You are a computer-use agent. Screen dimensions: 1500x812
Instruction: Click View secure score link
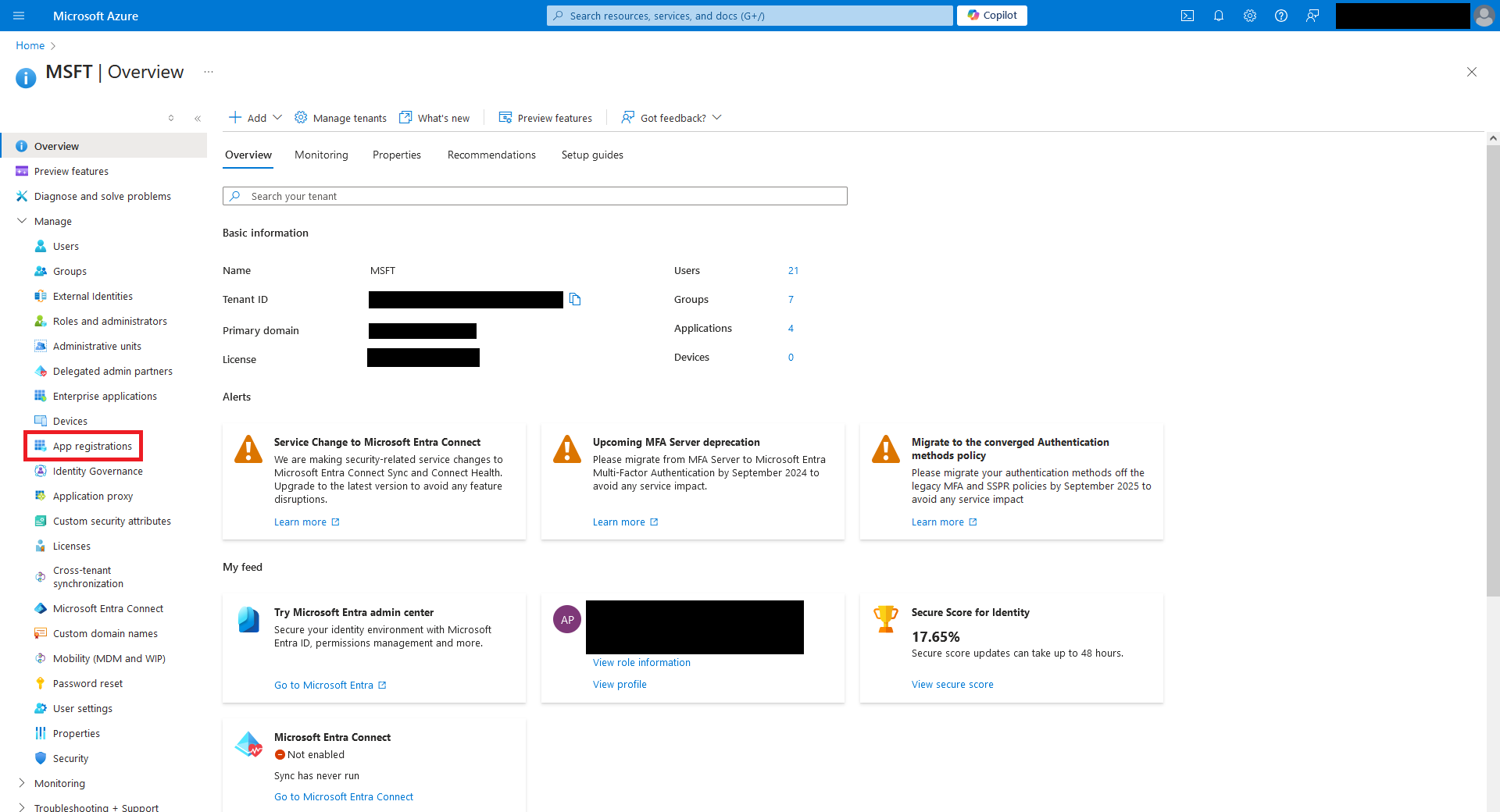[952, 685]
